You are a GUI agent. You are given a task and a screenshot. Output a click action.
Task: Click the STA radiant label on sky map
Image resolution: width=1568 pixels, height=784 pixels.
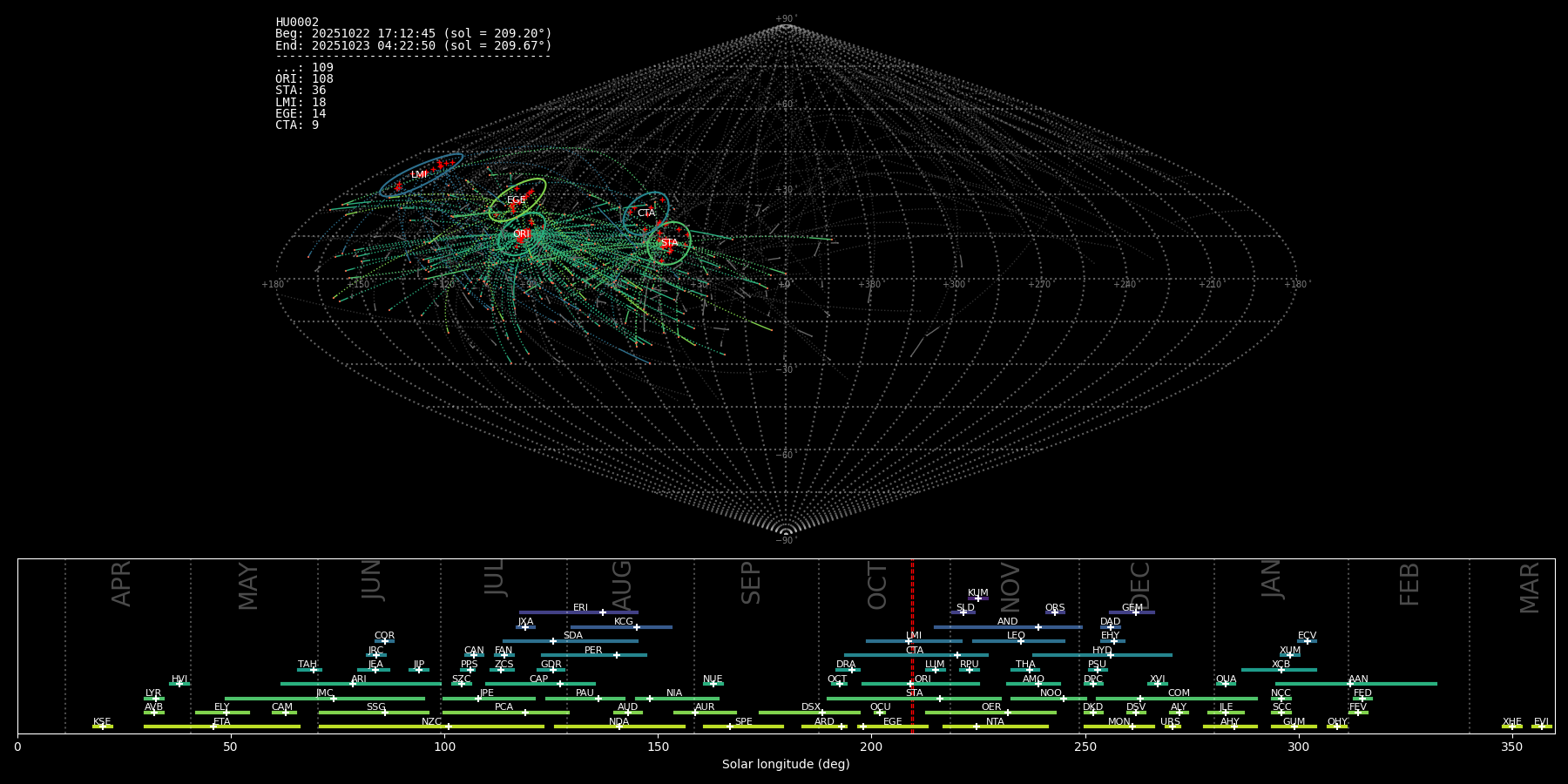(669, 243)
